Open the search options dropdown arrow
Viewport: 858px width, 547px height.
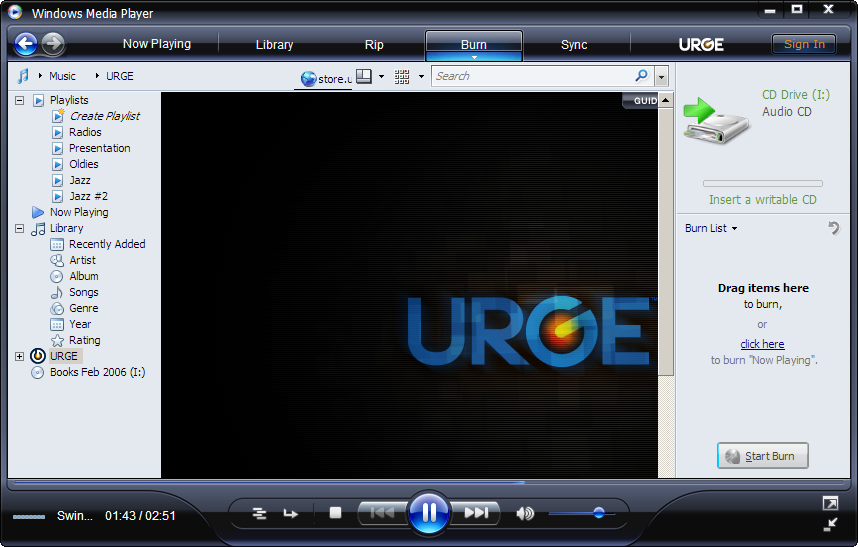[x=662, y=77]
